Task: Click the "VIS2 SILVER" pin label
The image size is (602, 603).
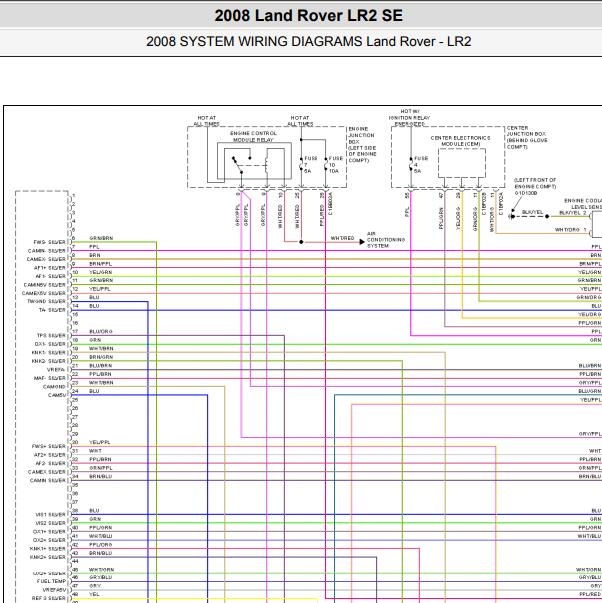Action: pos(50,523)
